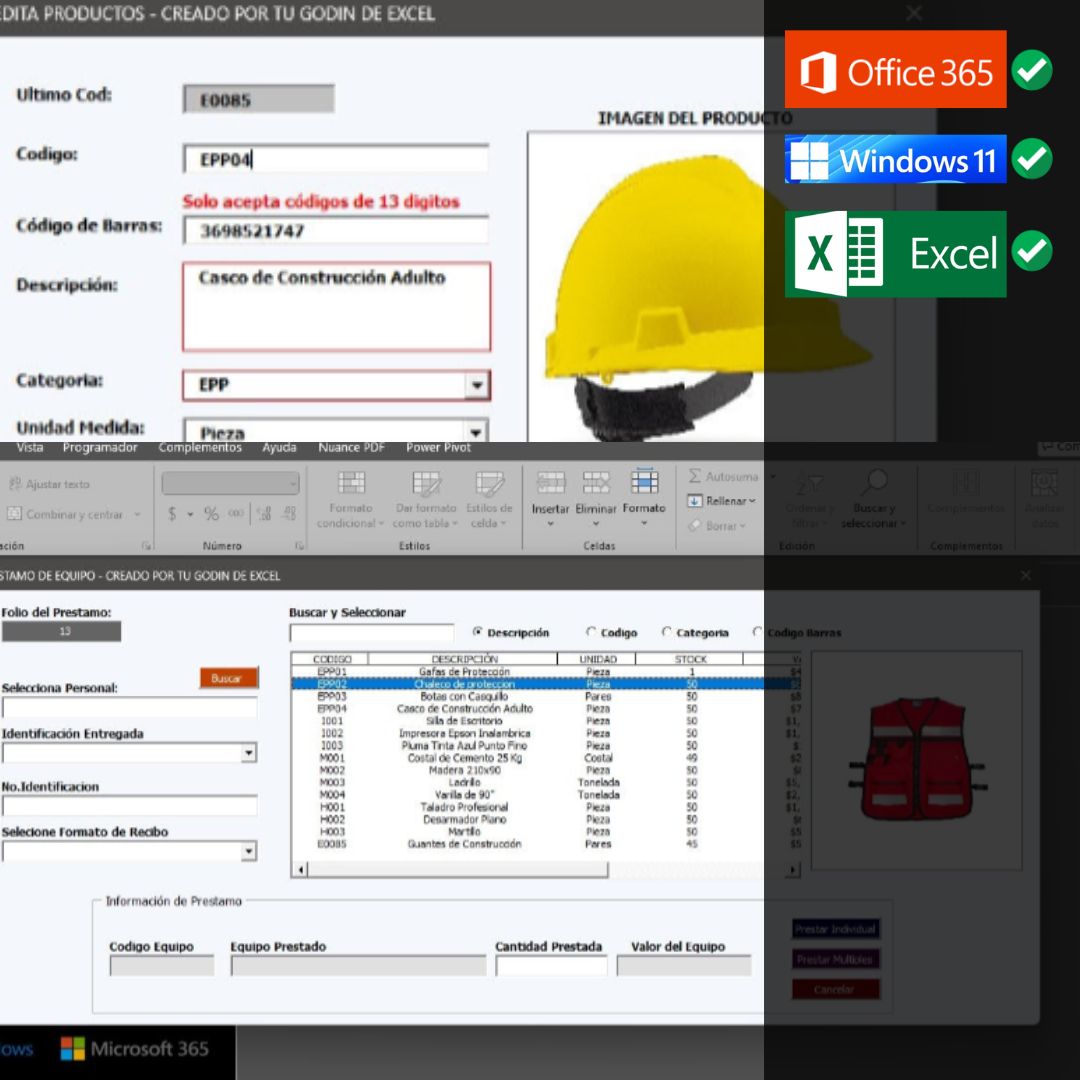Click the Autosuma sigma icon
Viewport: 1080px width, 1080px height.
pyautogui.click(x=695, y=476)
